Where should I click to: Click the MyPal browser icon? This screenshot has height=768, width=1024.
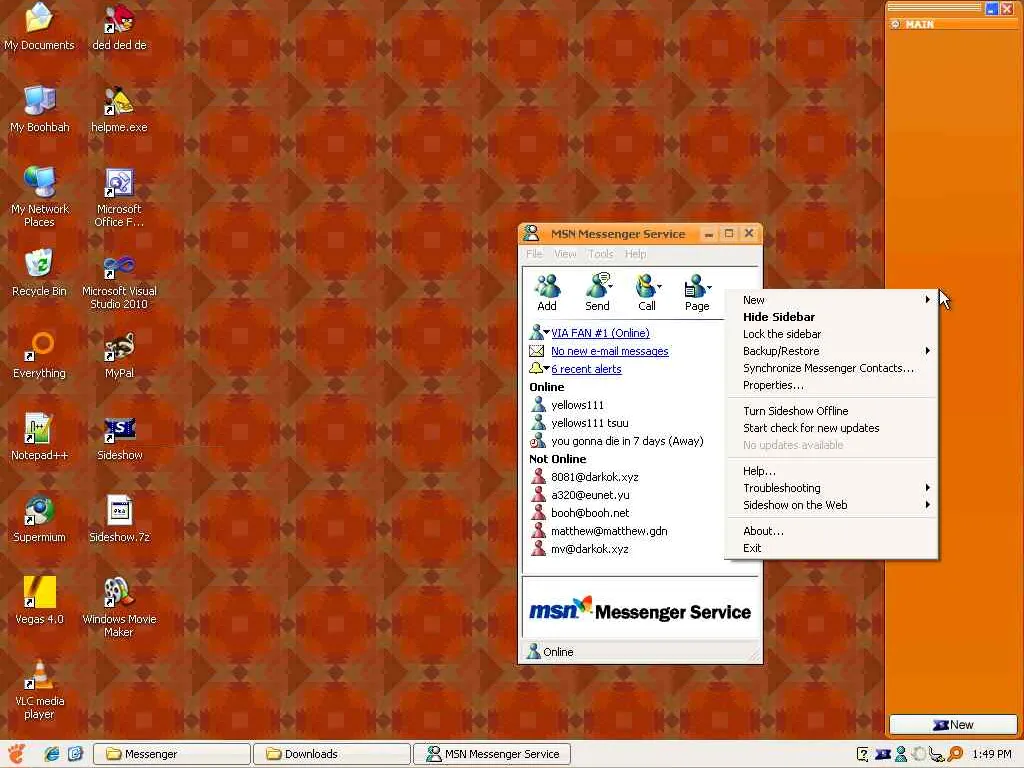(x=119, y=355)
